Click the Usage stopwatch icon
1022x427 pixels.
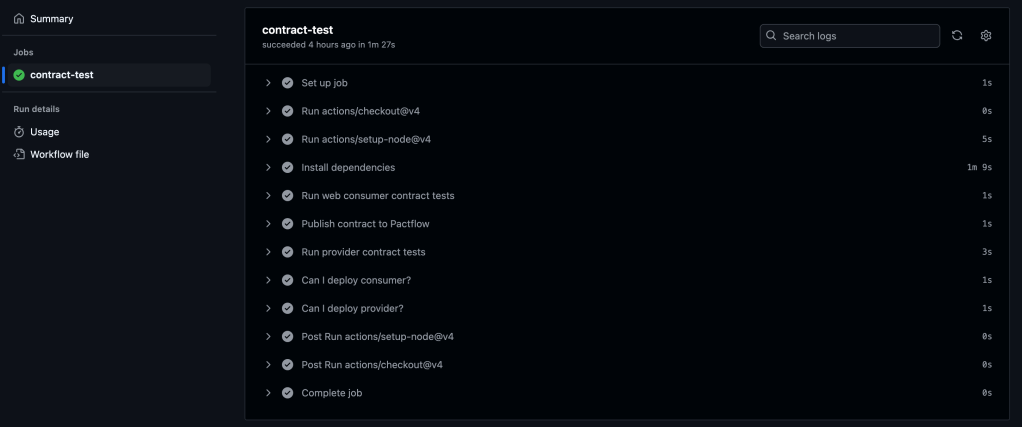tap(19, 132)
